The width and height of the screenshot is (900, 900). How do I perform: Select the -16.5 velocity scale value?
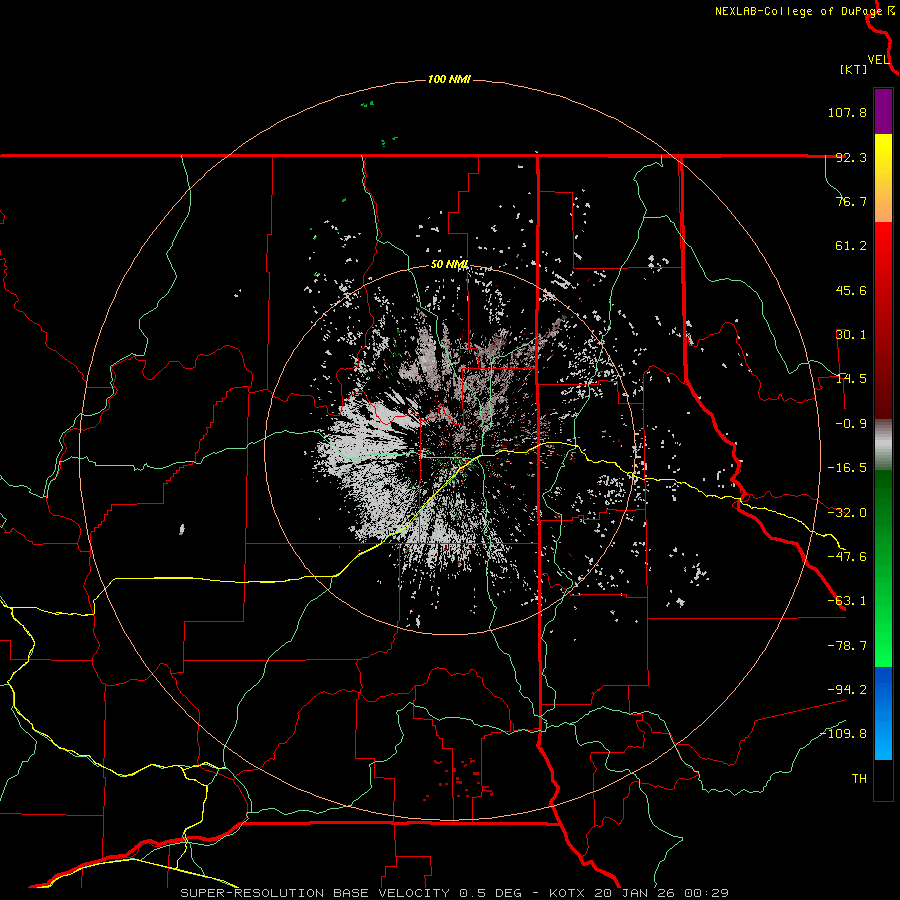click(847, 468)
